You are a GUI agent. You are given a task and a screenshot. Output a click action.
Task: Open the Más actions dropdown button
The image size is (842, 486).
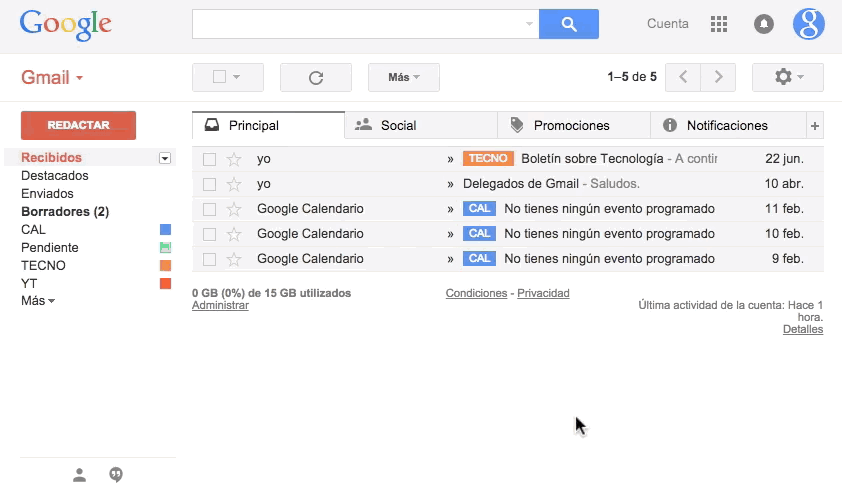[x=404, y=77]
